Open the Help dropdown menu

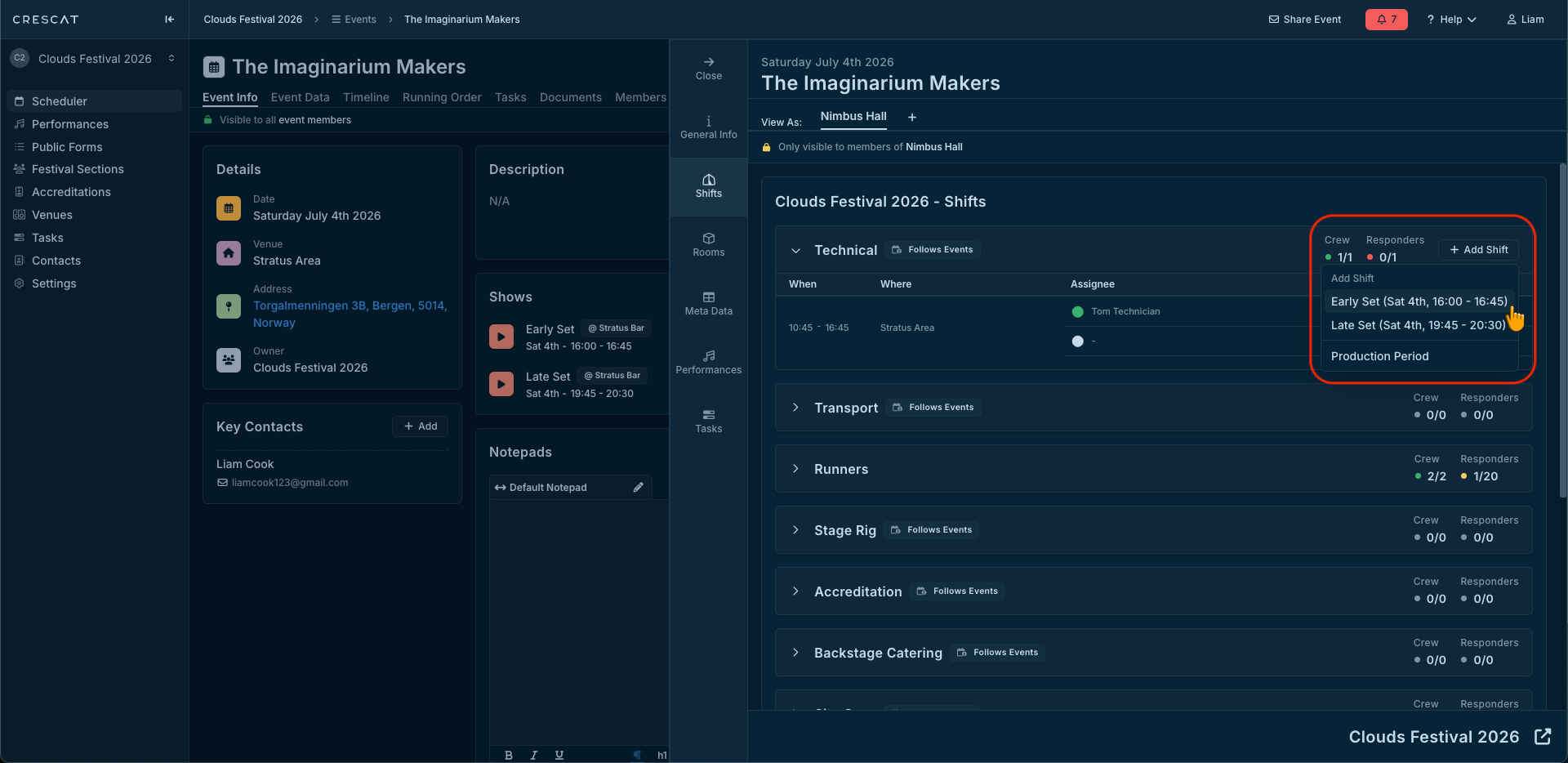tap(1451, 20)
